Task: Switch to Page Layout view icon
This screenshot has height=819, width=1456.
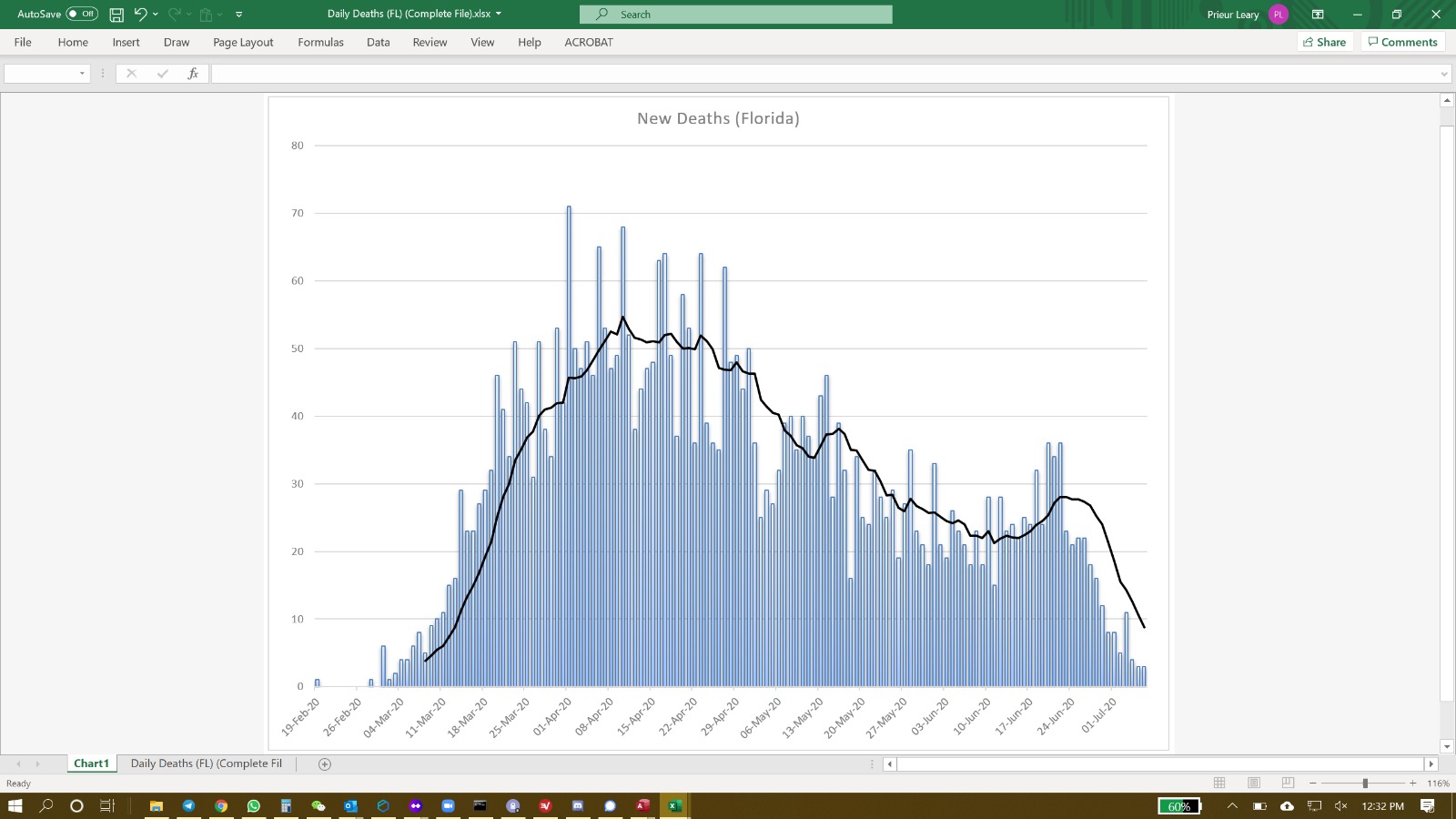Action: tap(1254, 784)
